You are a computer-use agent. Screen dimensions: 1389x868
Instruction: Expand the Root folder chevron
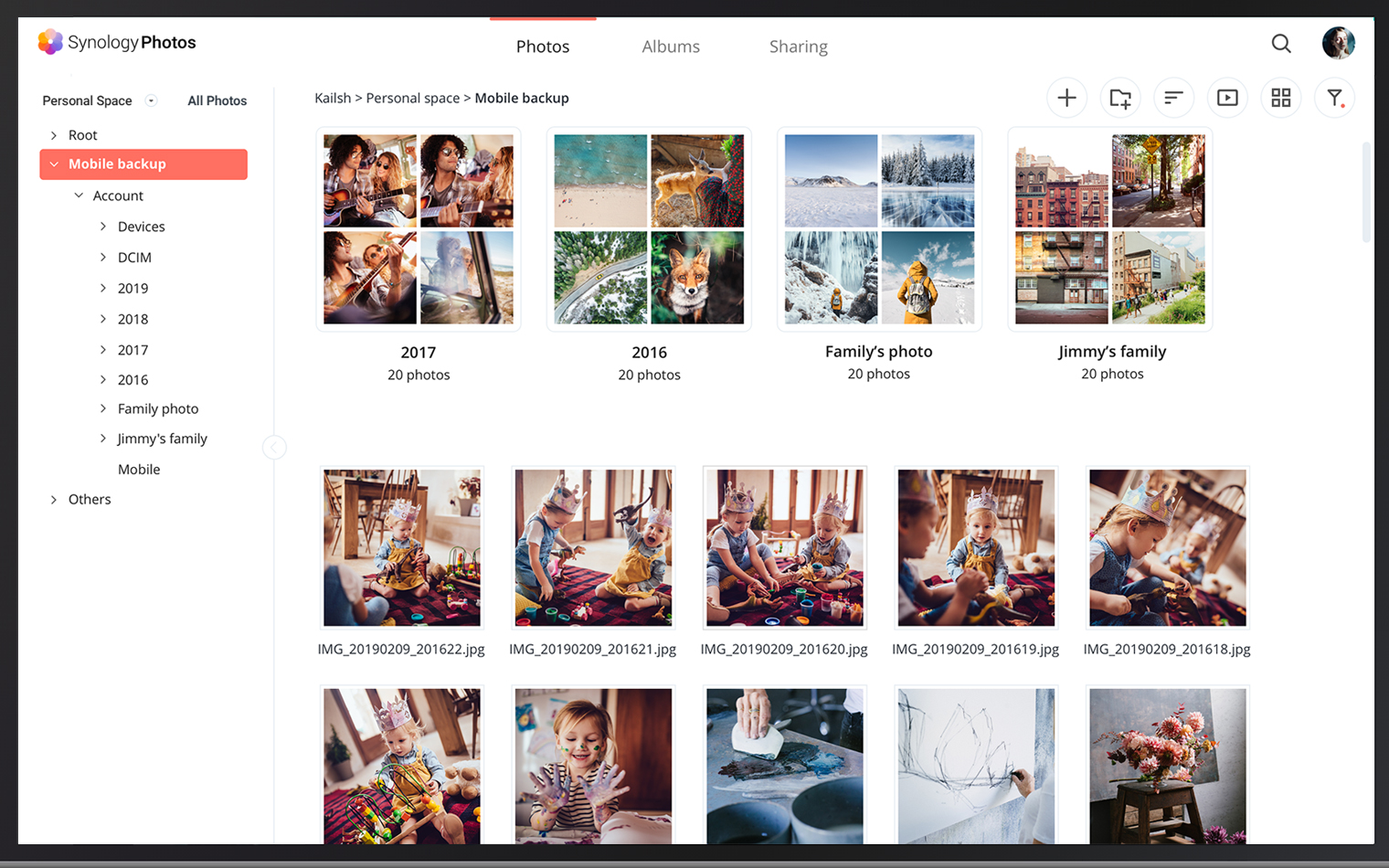(x=54, y=135)
